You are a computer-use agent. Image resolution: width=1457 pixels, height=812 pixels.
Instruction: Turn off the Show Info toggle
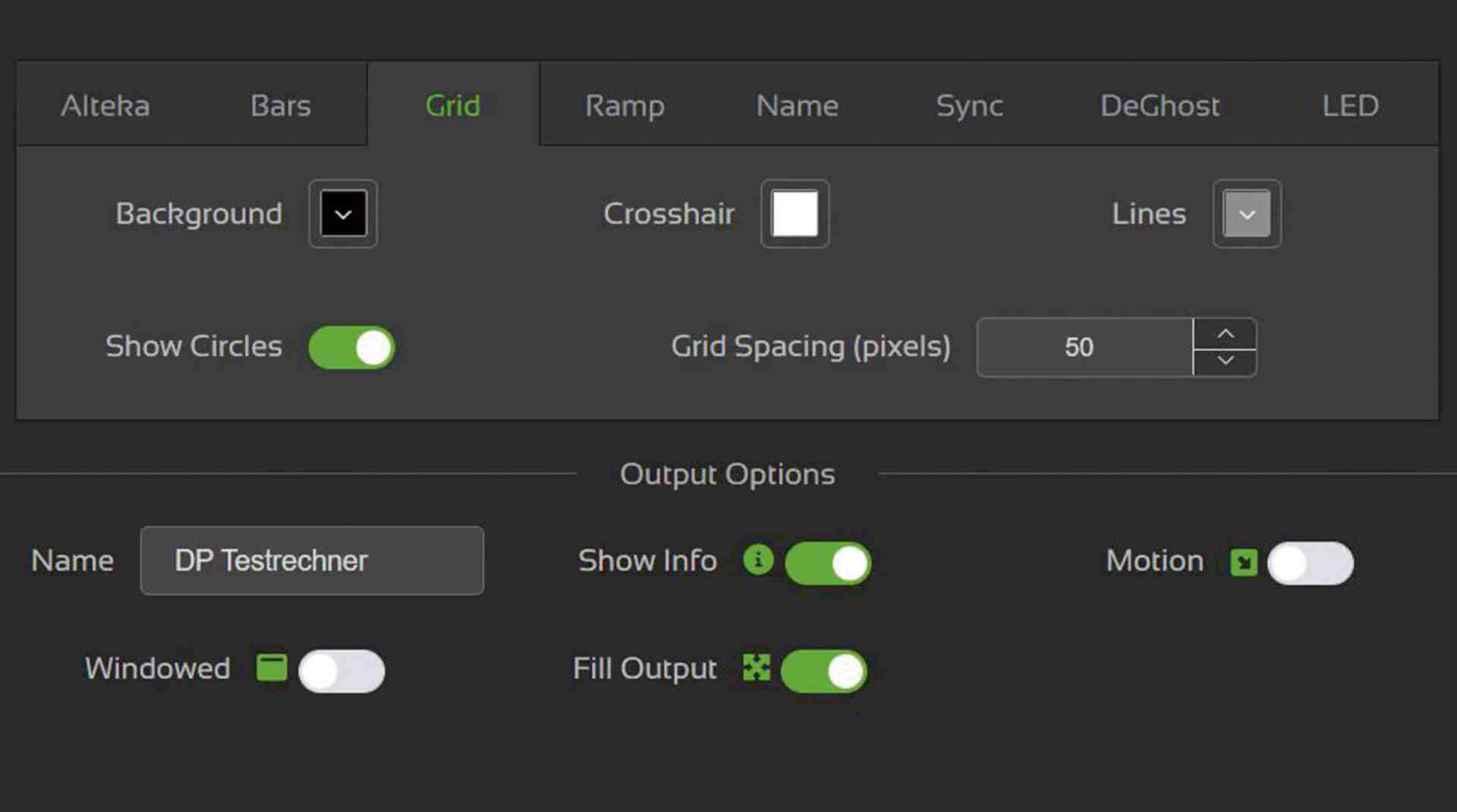(x=827, y=562)
